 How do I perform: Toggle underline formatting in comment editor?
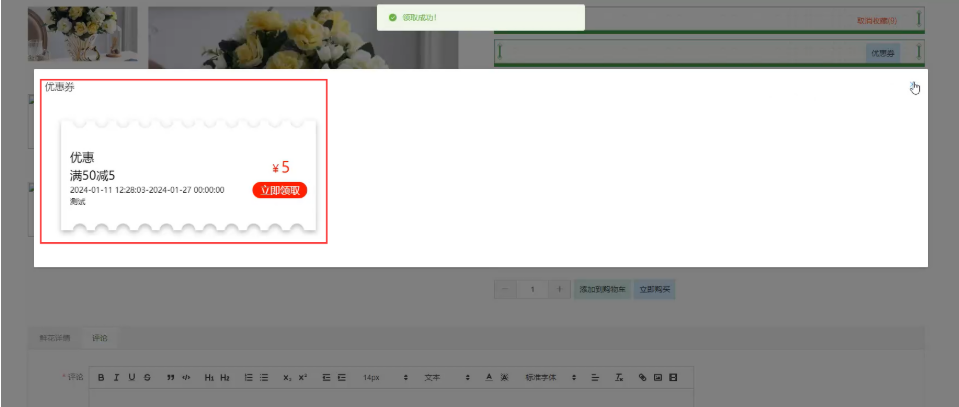click(x=131, y=378)
